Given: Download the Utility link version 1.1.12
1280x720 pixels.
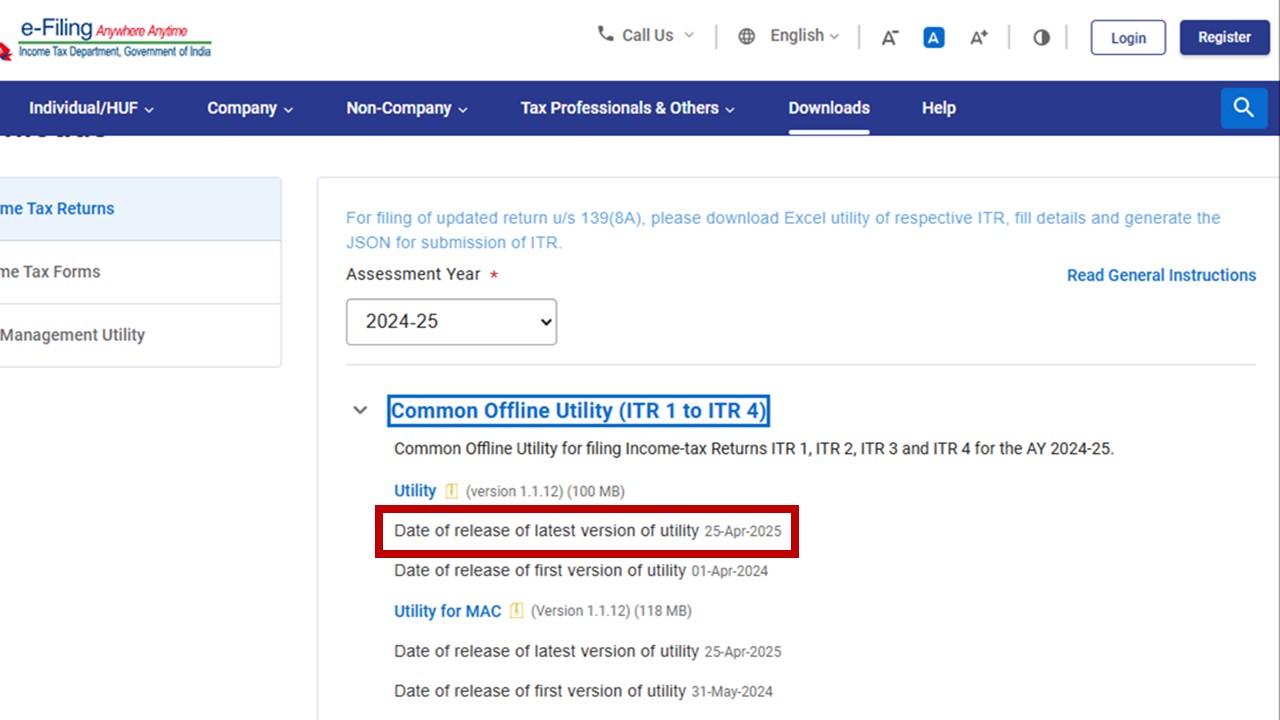Looking at the screenshot, I should pyautogui.click(x=415, y=491).
